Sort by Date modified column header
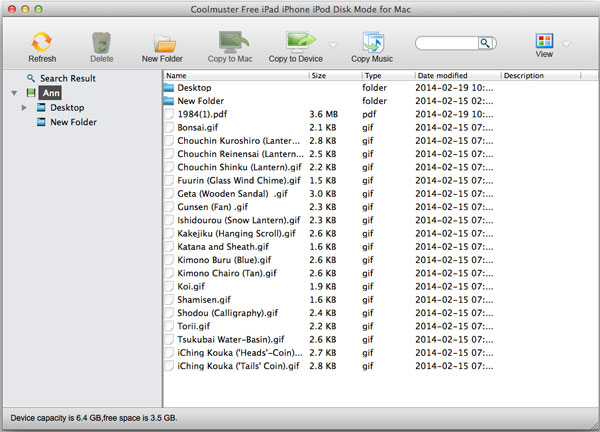 tap(457, 76)
